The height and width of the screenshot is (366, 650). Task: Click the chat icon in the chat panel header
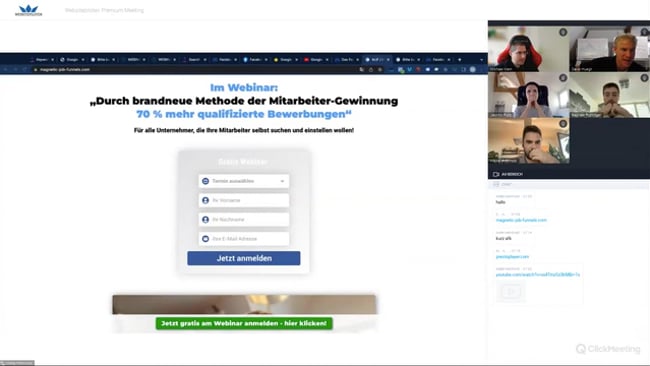point(496,184)
